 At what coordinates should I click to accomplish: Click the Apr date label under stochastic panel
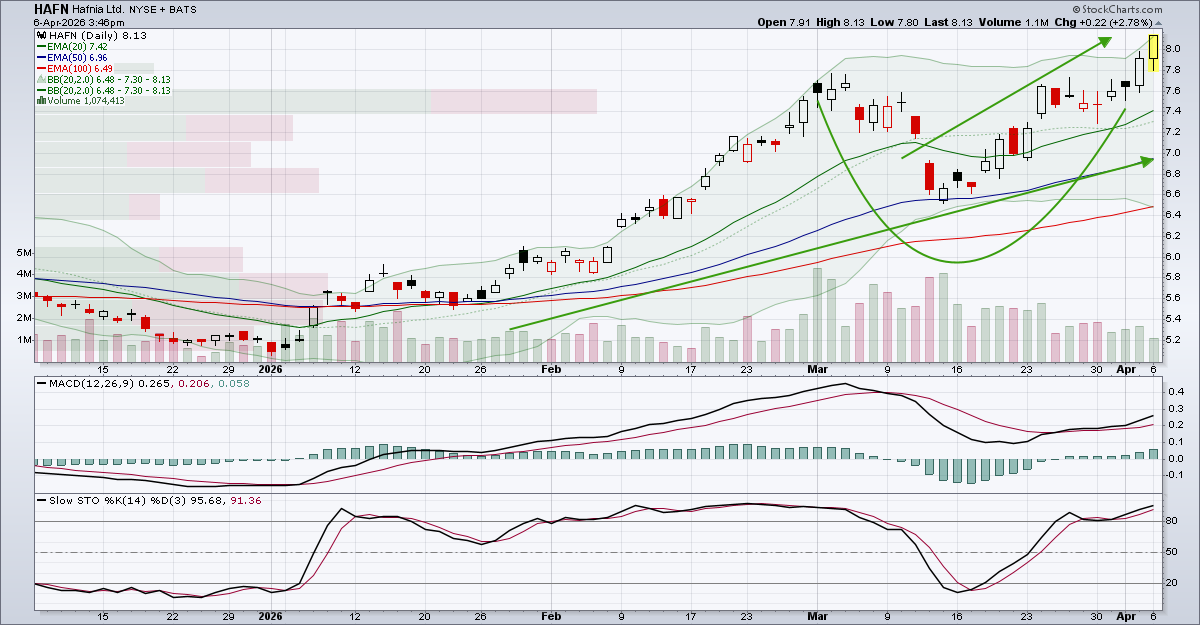click(x=1128, y=618)
